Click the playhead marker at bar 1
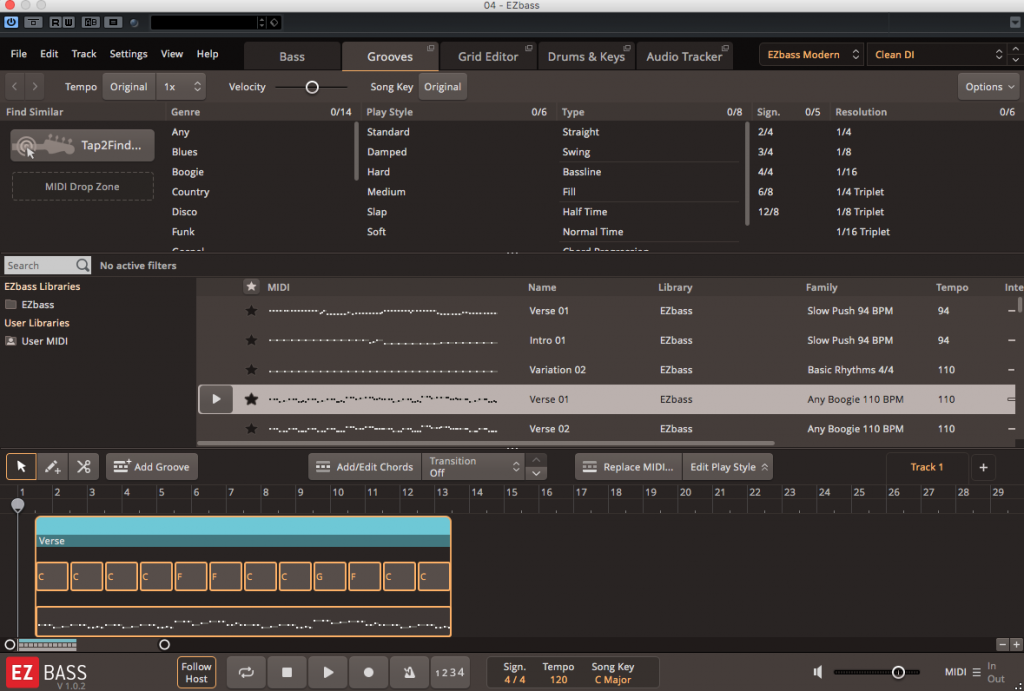The image size is (1024, 691). pos(18,505)
